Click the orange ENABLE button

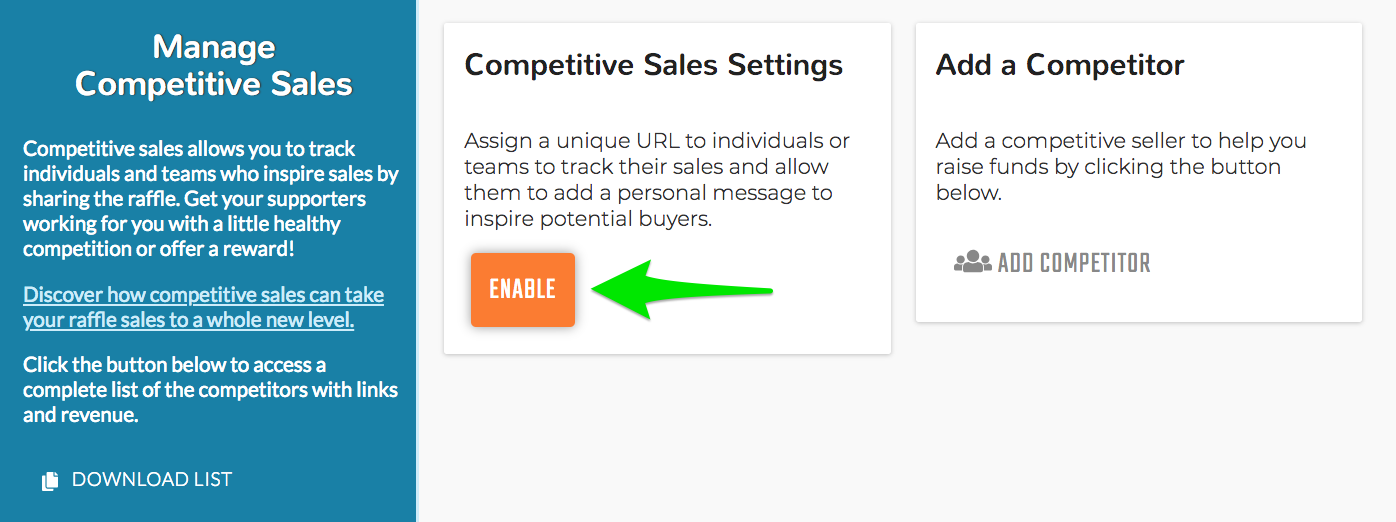pos(523,290)
